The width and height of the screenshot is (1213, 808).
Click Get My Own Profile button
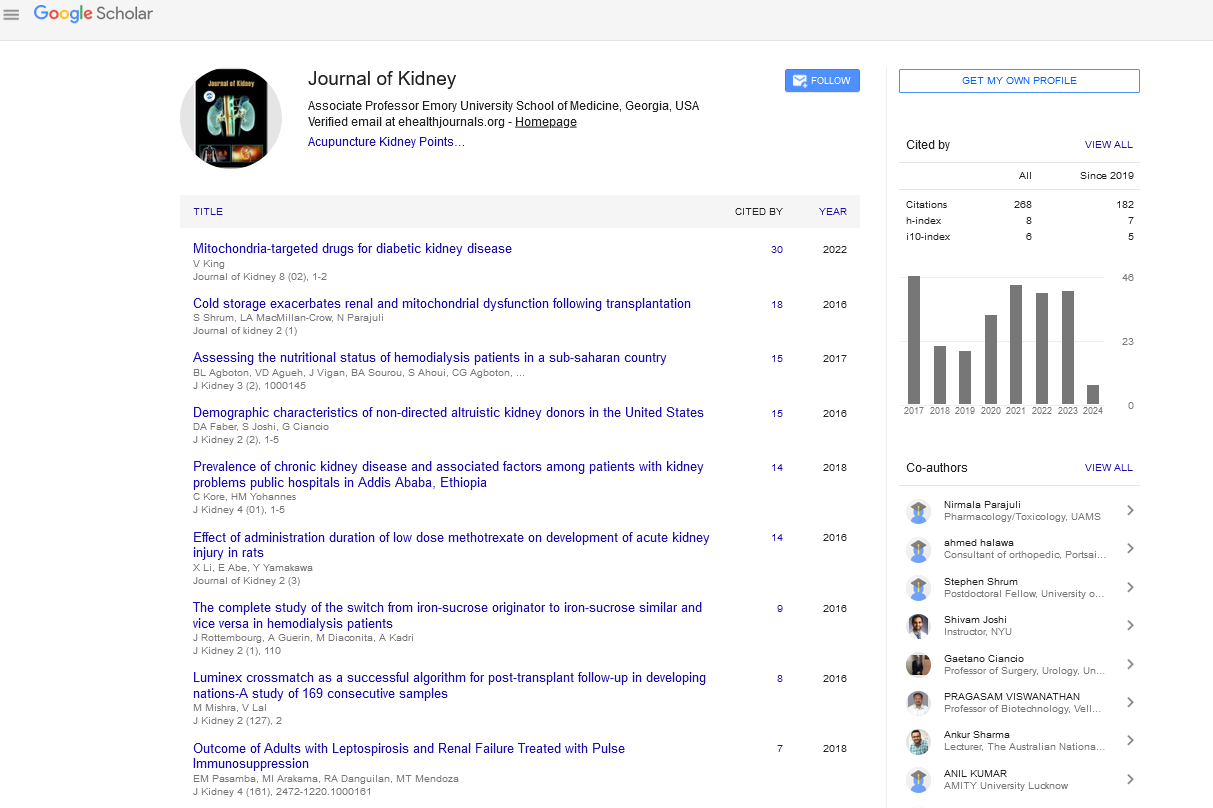(x=1018, y=81)
